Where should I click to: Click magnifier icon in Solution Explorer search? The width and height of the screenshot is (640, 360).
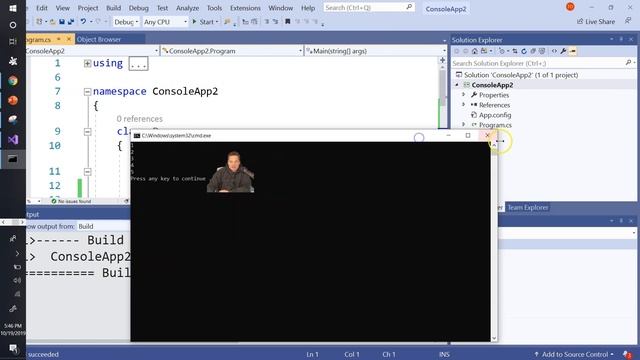click(628, 63)
